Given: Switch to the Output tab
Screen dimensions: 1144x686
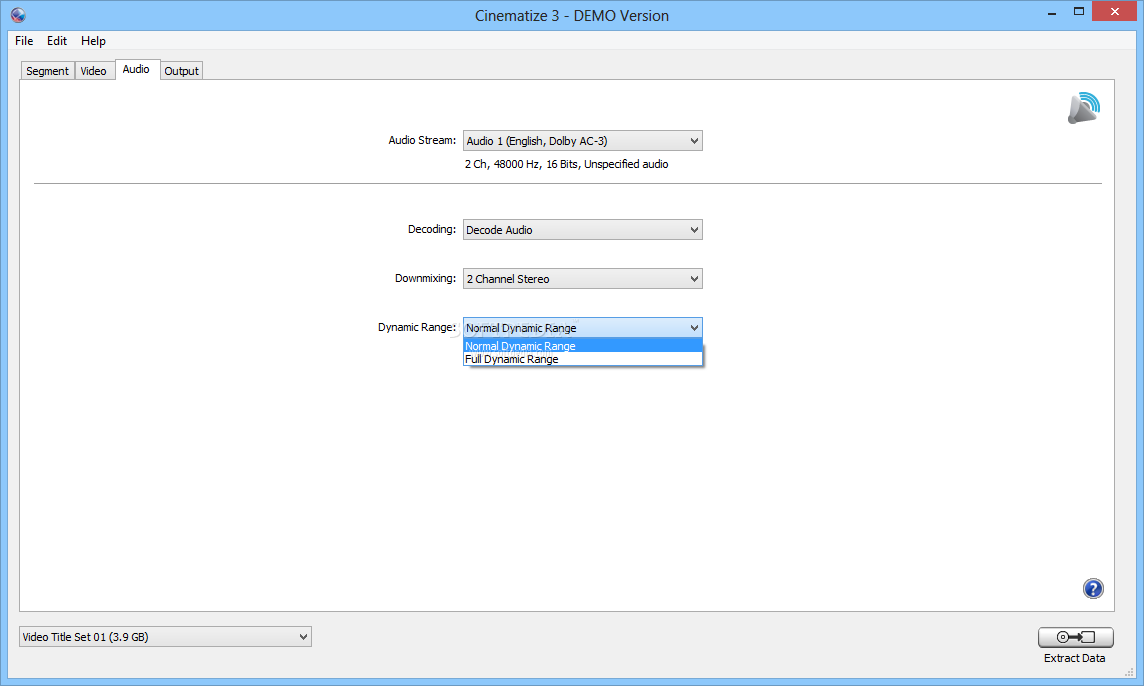Looking at the screenshot, I should [x=181, y=71].
